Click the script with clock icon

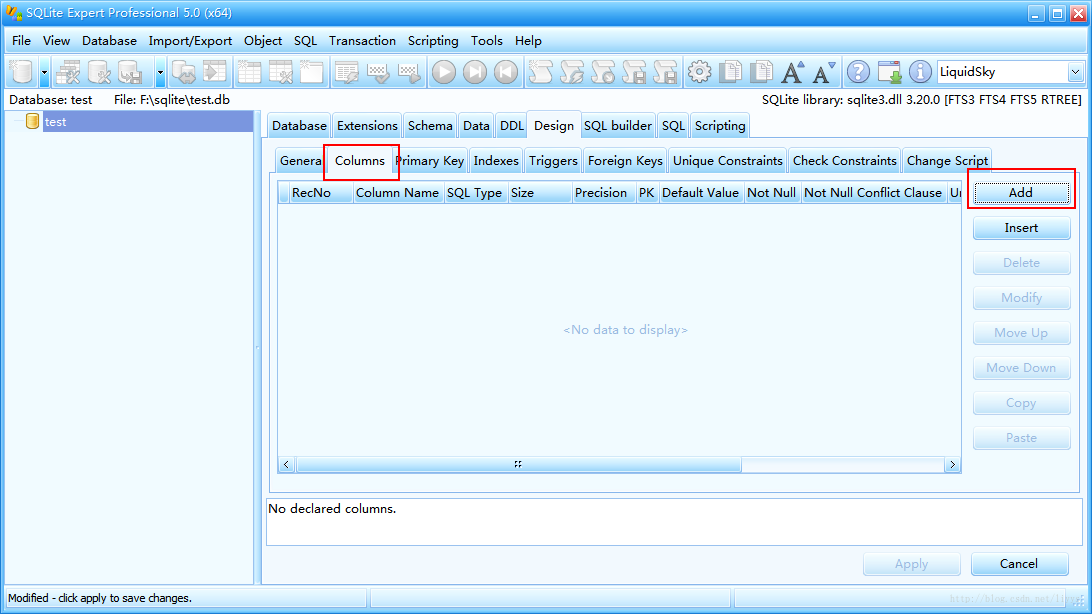(x=603, y=72)
